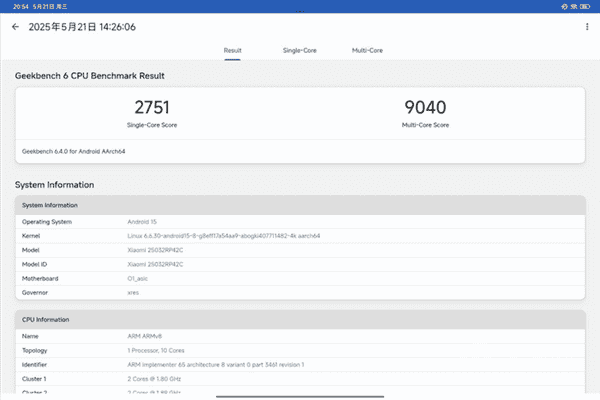Tap the Geekbench 6.4.0 version text
This screenshot has height=400, width=600.
(73, 152)
